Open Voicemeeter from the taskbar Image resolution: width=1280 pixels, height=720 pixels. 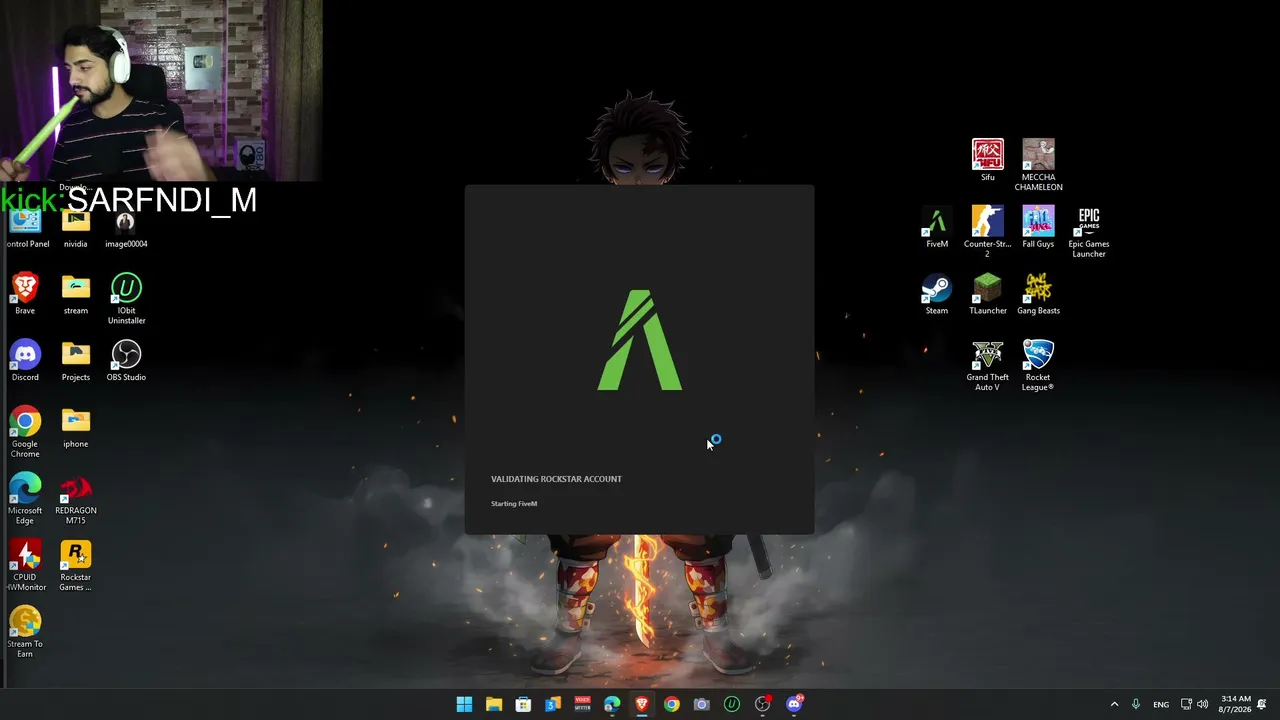[x=583, y=704]
